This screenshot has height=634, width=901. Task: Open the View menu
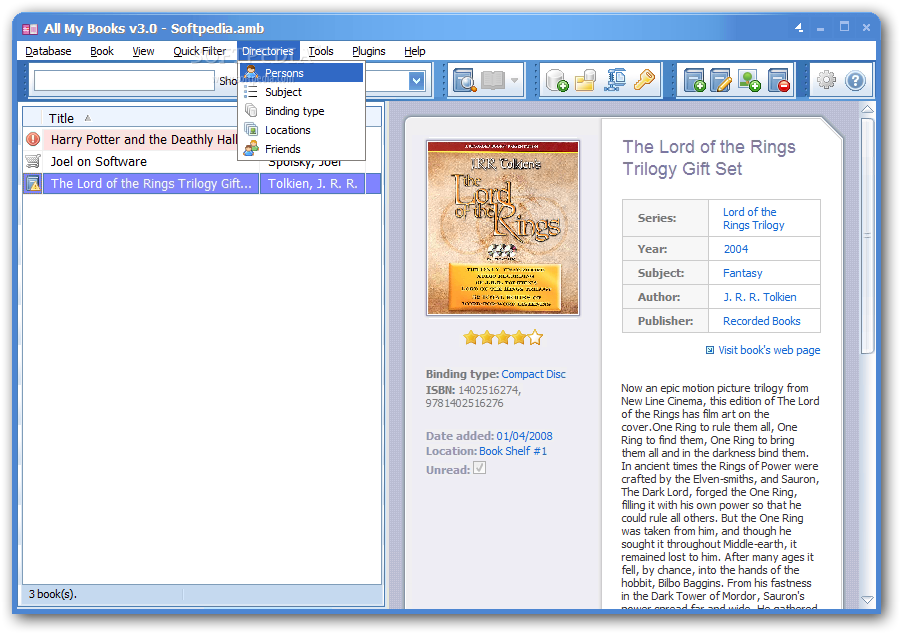point(143,51)
